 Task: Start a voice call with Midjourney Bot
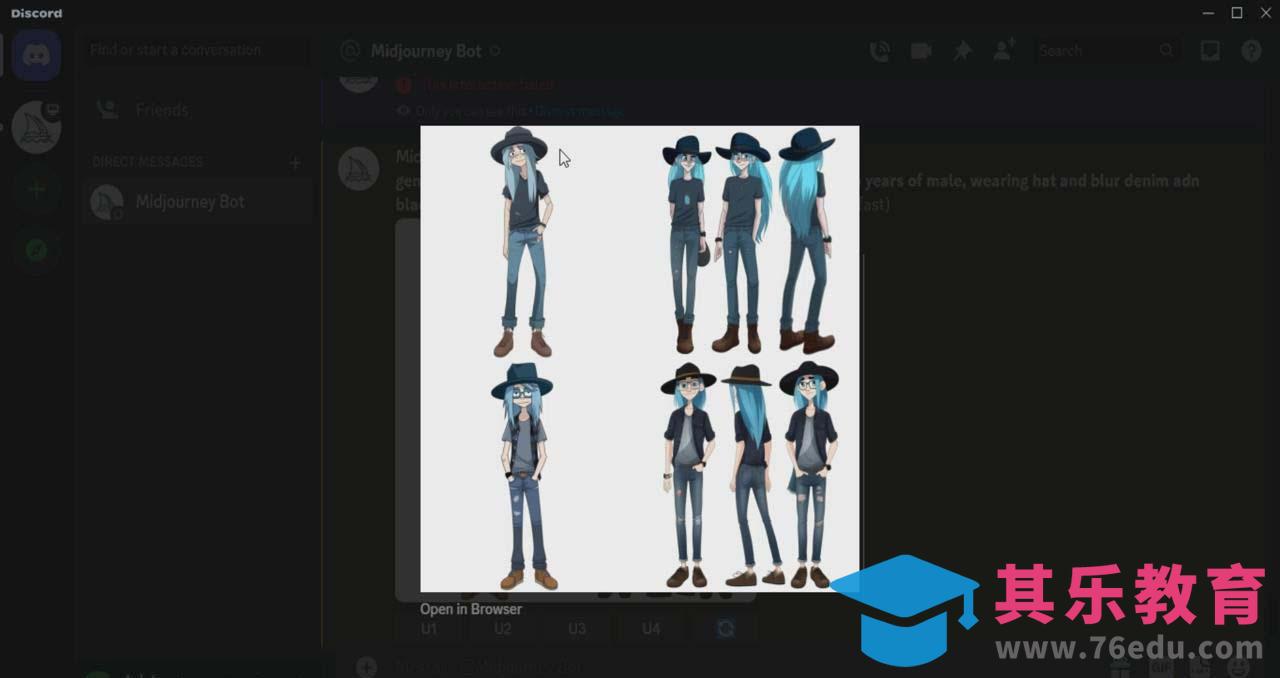[x=879, y=51]
